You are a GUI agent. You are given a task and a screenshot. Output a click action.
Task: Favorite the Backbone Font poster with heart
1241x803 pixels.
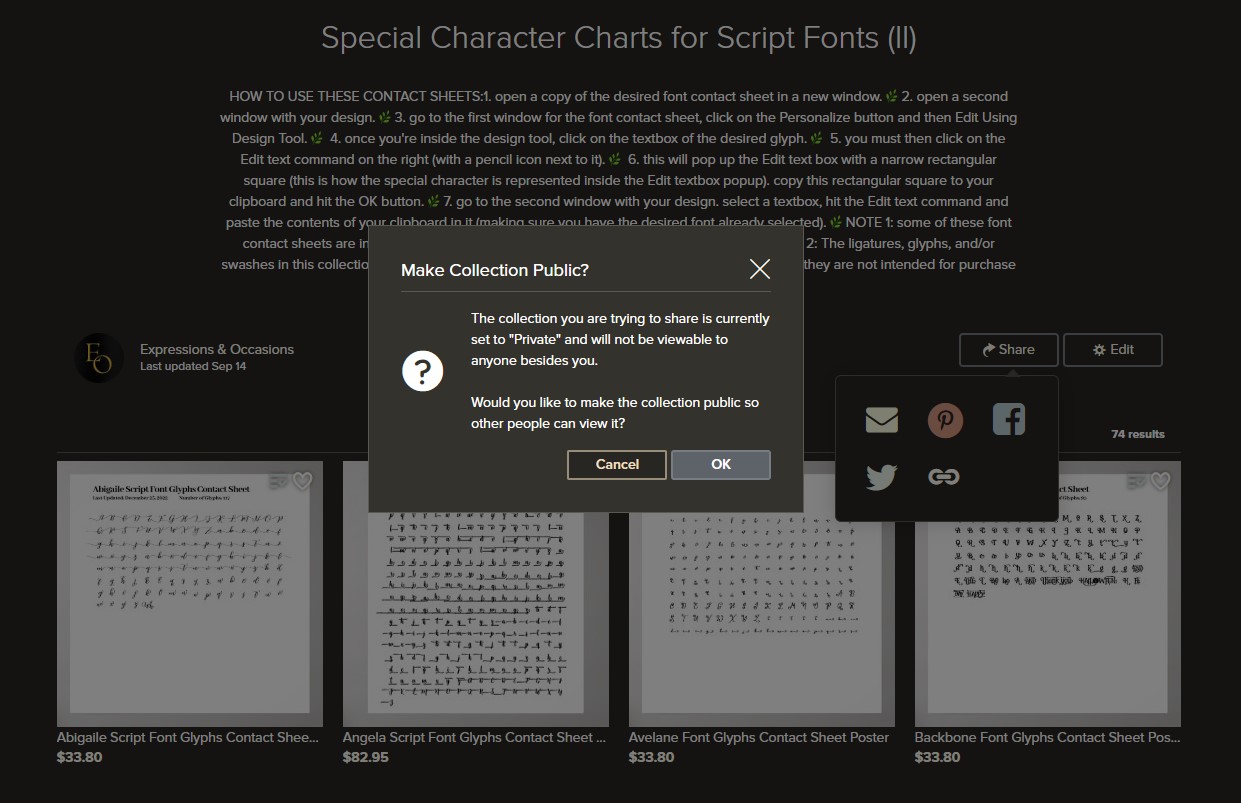click(1160, 481)
